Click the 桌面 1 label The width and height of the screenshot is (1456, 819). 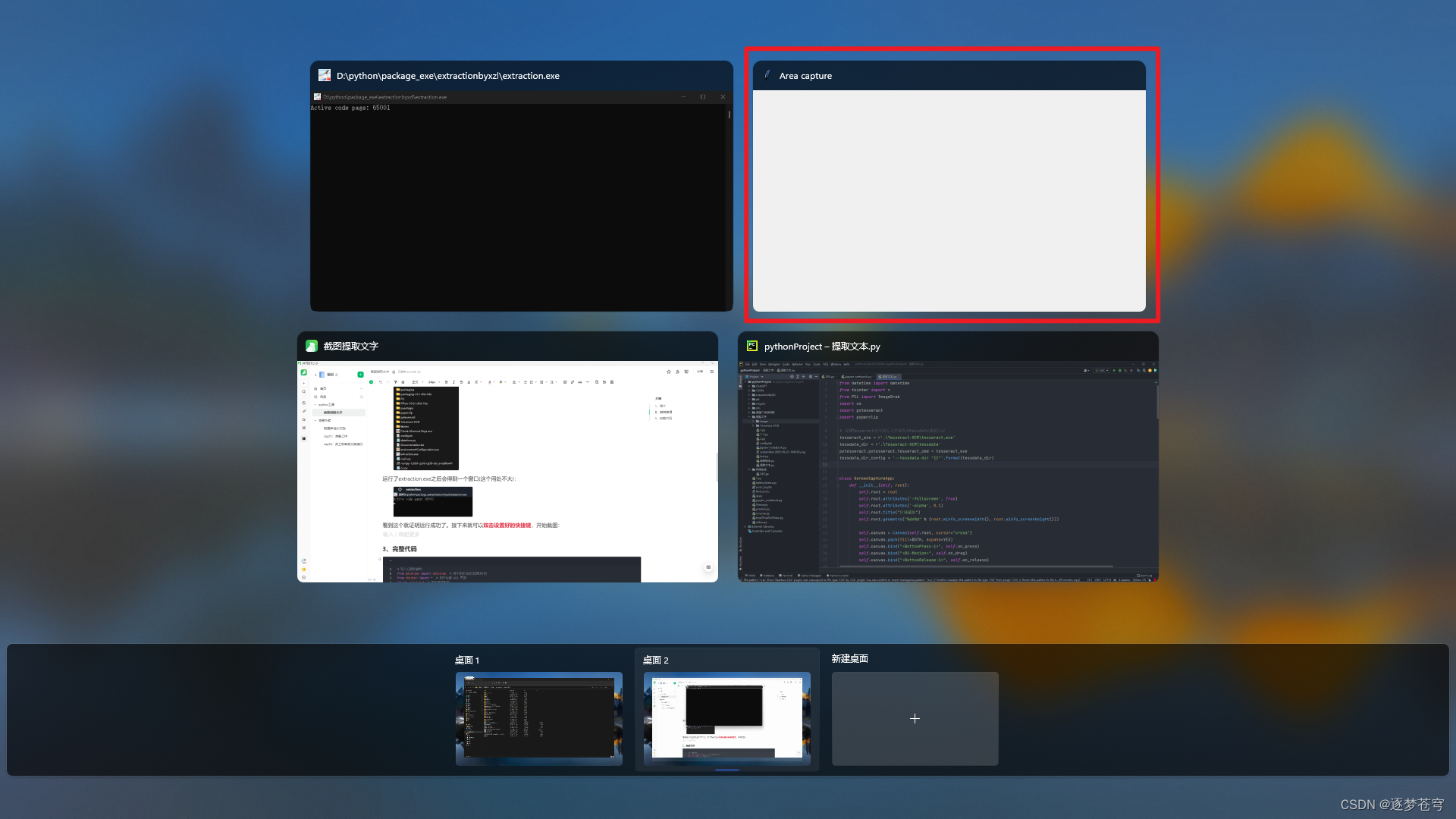(467, 660)
